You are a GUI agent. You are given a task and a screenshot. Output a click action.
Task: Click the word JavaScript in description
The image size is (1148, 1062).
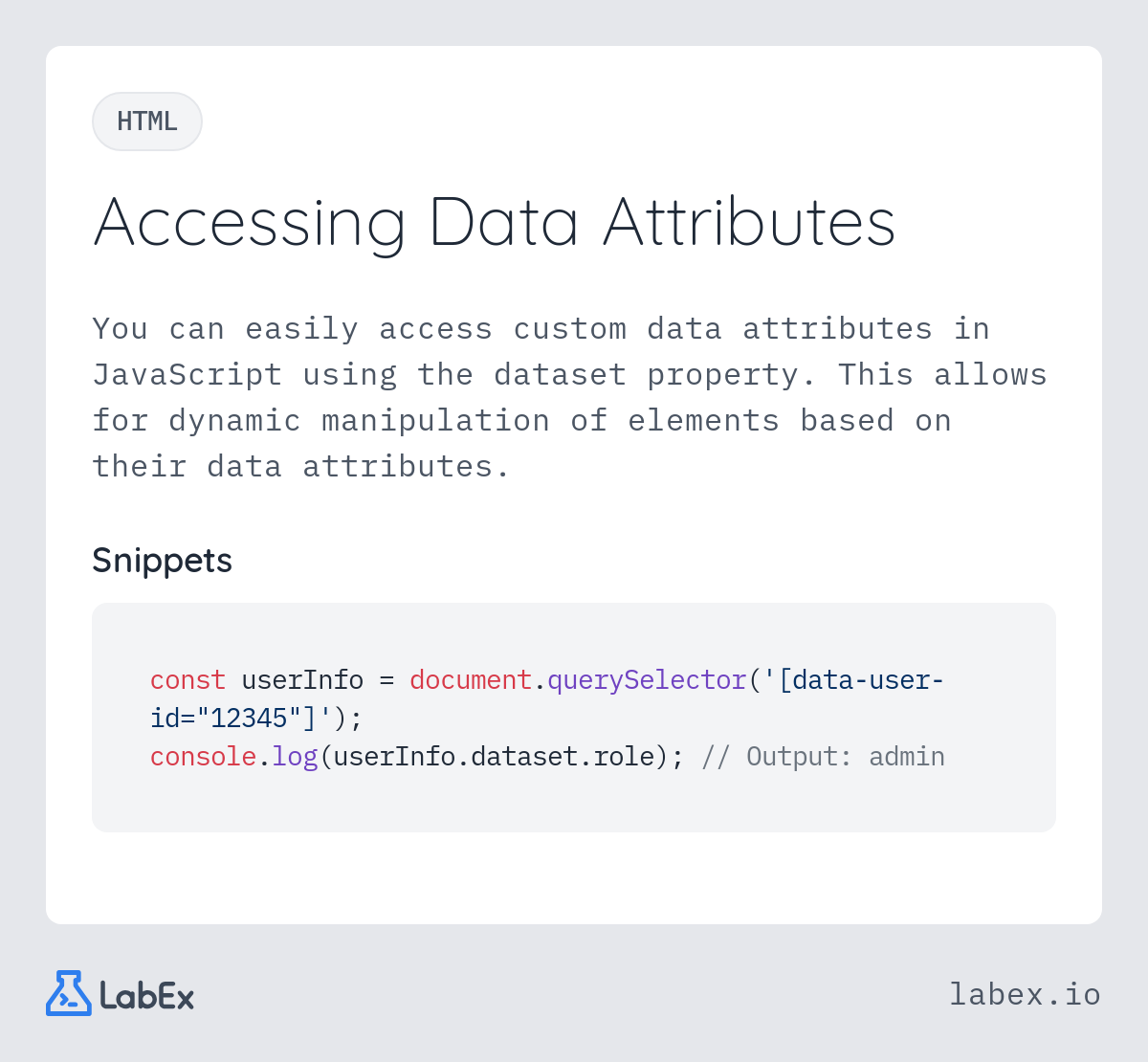click(x=188, y=374)
